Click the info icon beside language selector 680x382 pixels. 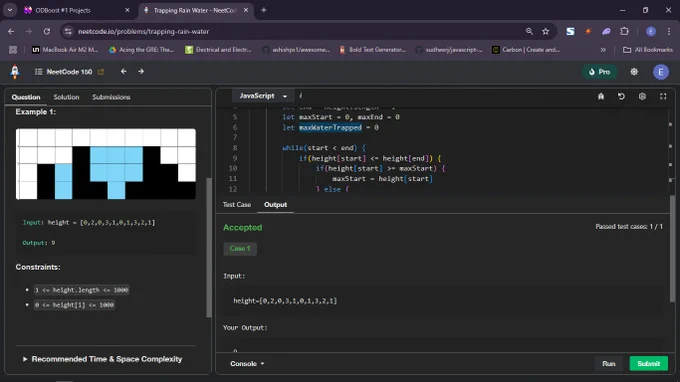pyautogui.click(x=301, y=96)
